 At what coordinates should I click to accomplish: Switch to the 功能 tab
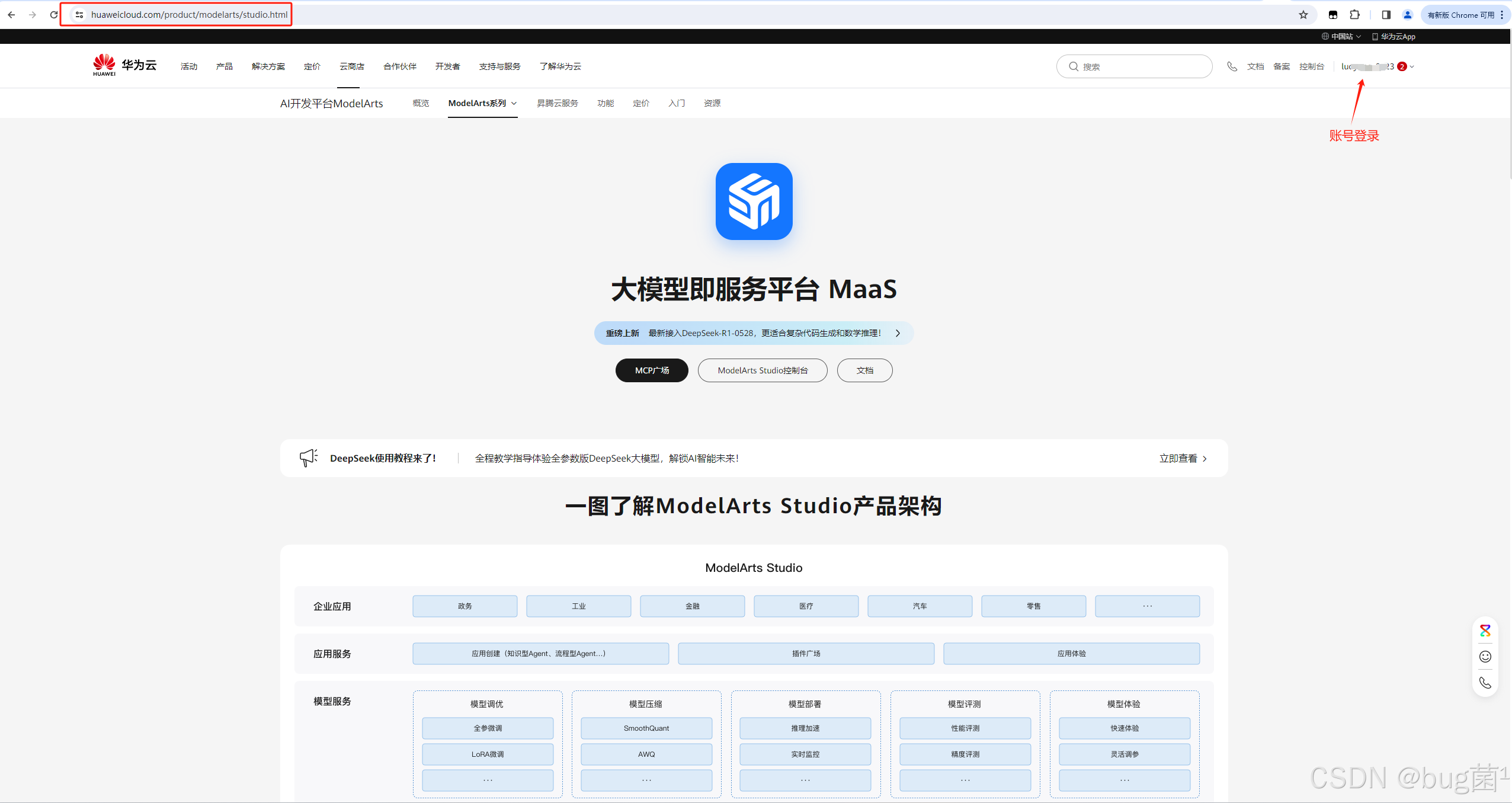(606, 103)
